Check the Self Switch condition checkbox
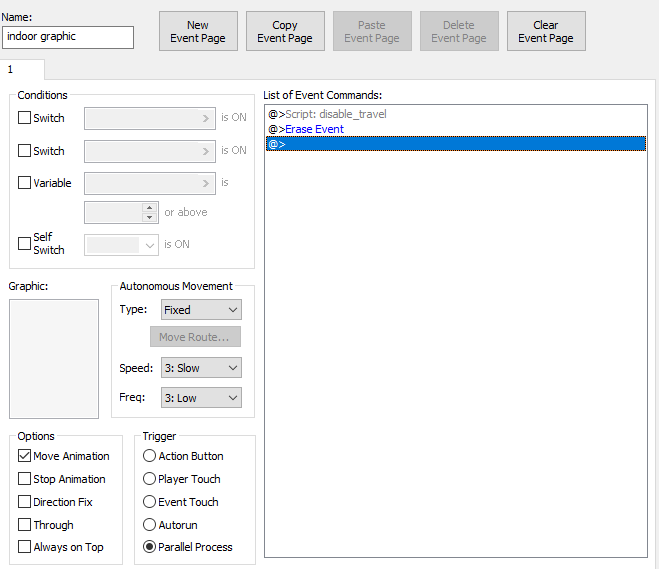The height and width of the screenshot is (569, 659). point(25,244)
